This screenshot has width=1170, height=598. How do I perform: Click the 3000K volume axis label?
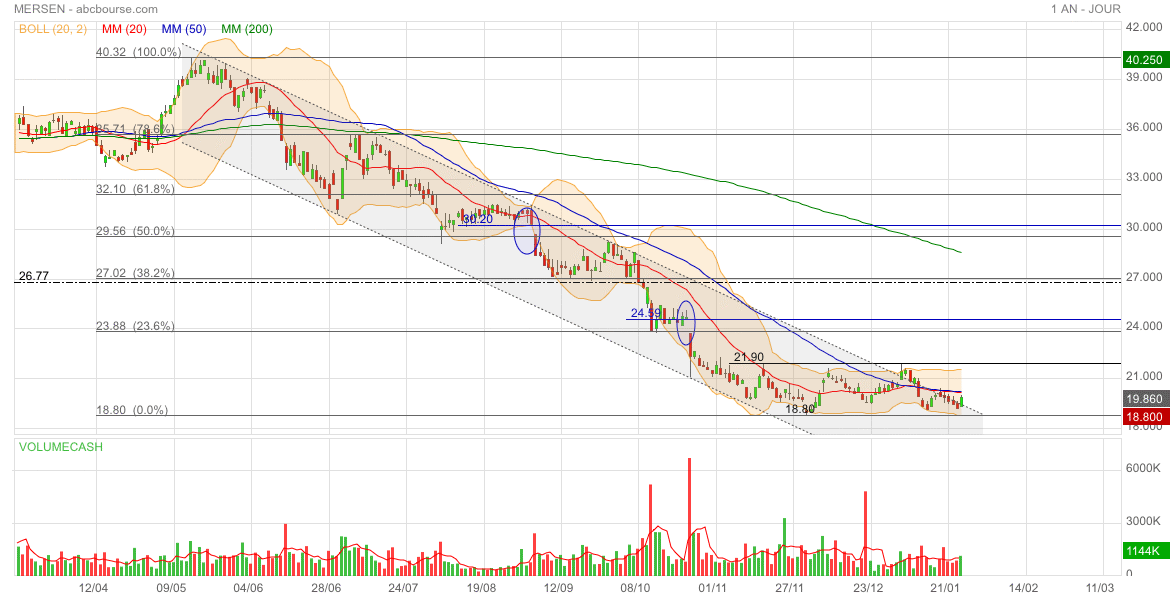click(x=1142, y=520)
